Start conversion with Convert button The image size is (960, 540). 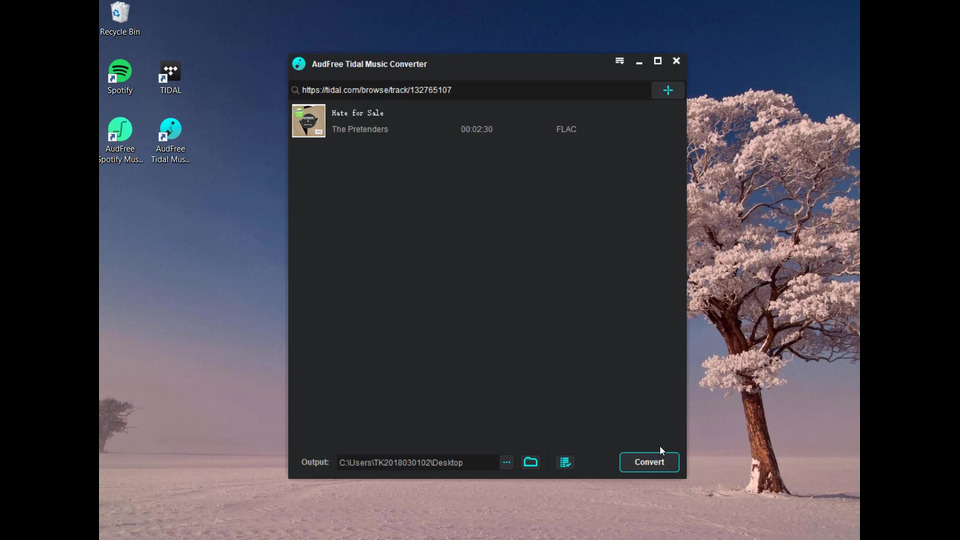coord(649,462)
